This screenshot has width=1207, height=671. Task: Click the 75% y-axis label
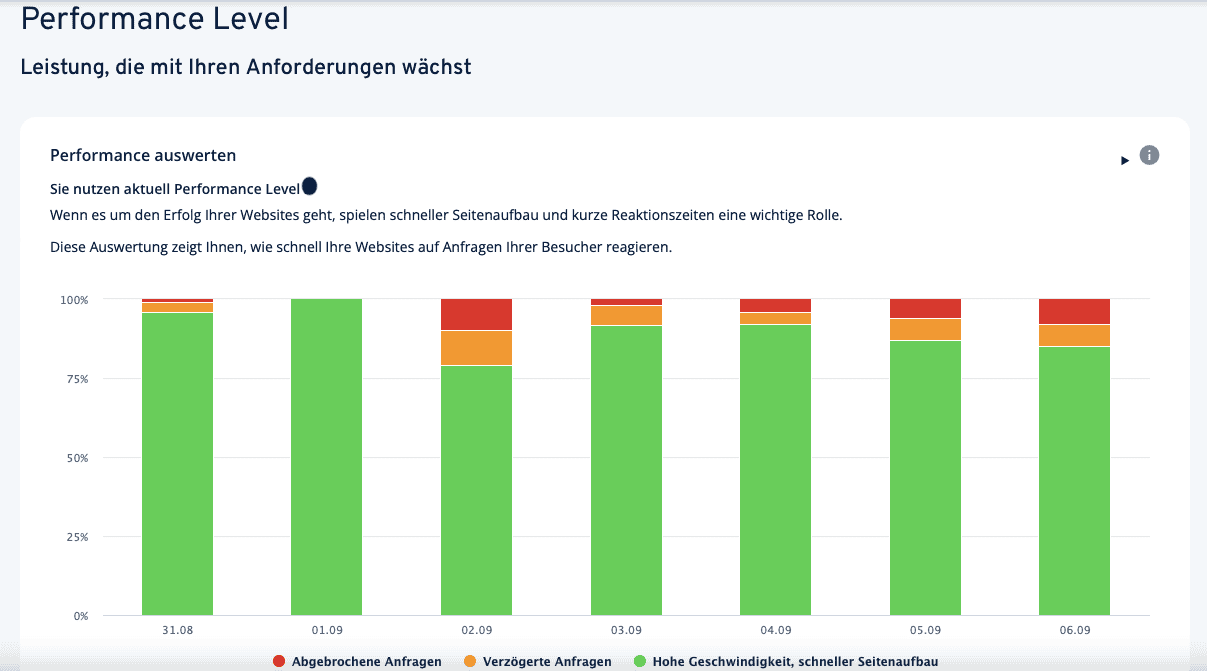tap(78, 378)
